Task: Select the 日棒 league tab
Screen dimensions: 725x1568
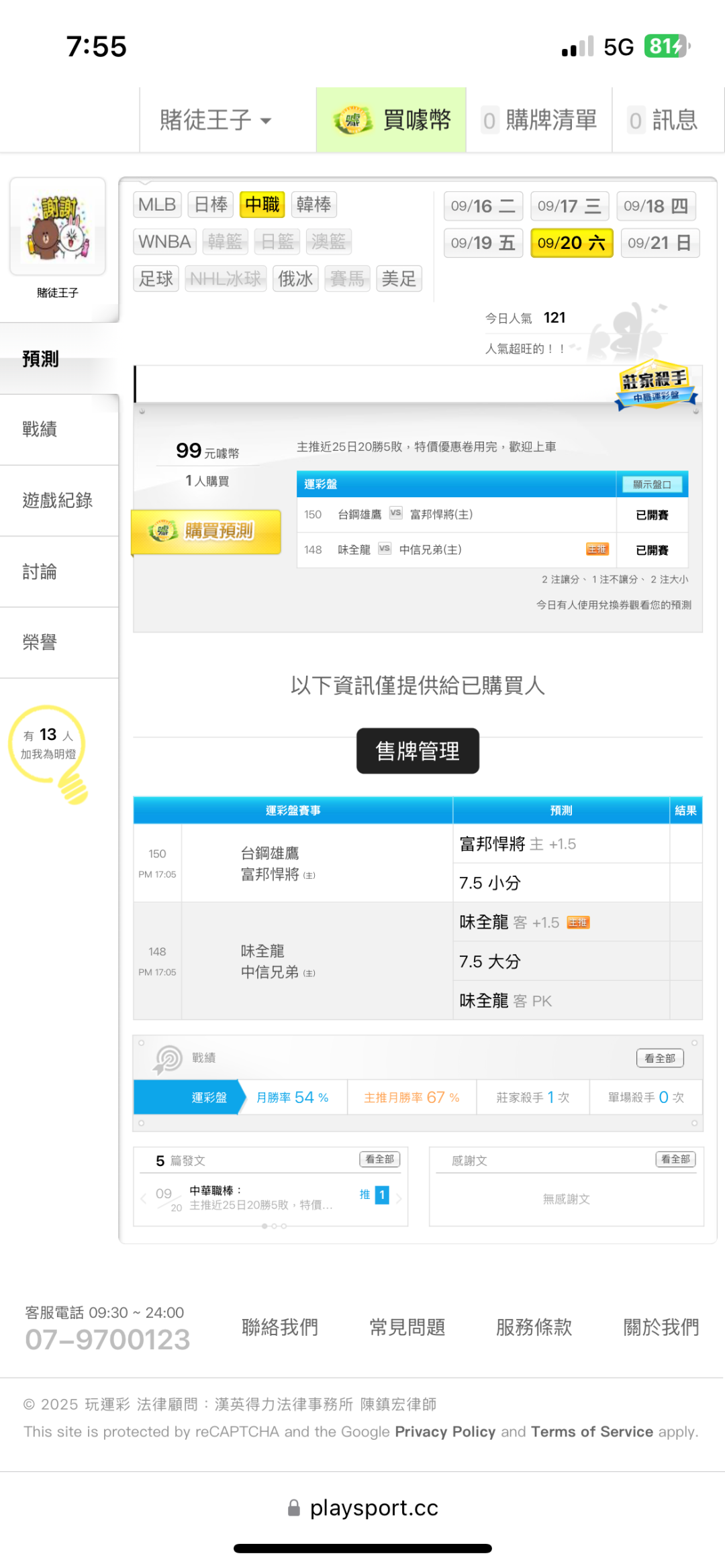Action: [211, 205]
